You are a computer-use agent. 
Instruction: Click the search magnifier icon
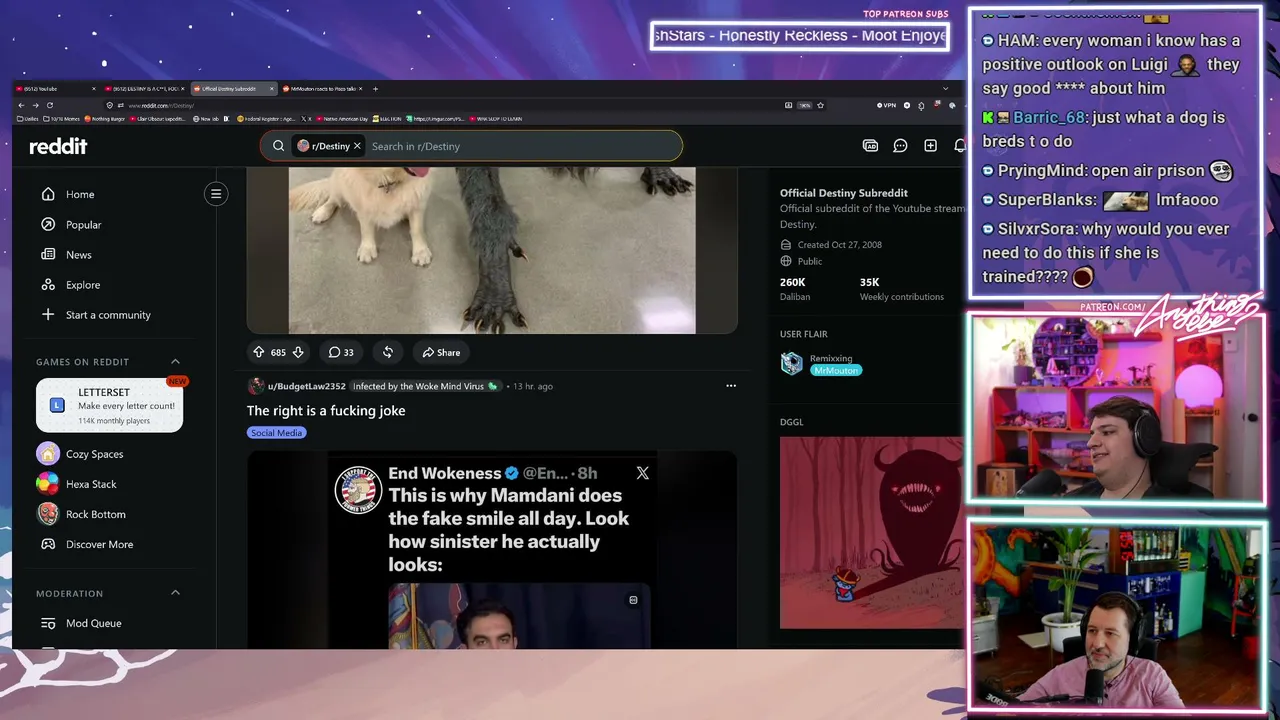279,146
